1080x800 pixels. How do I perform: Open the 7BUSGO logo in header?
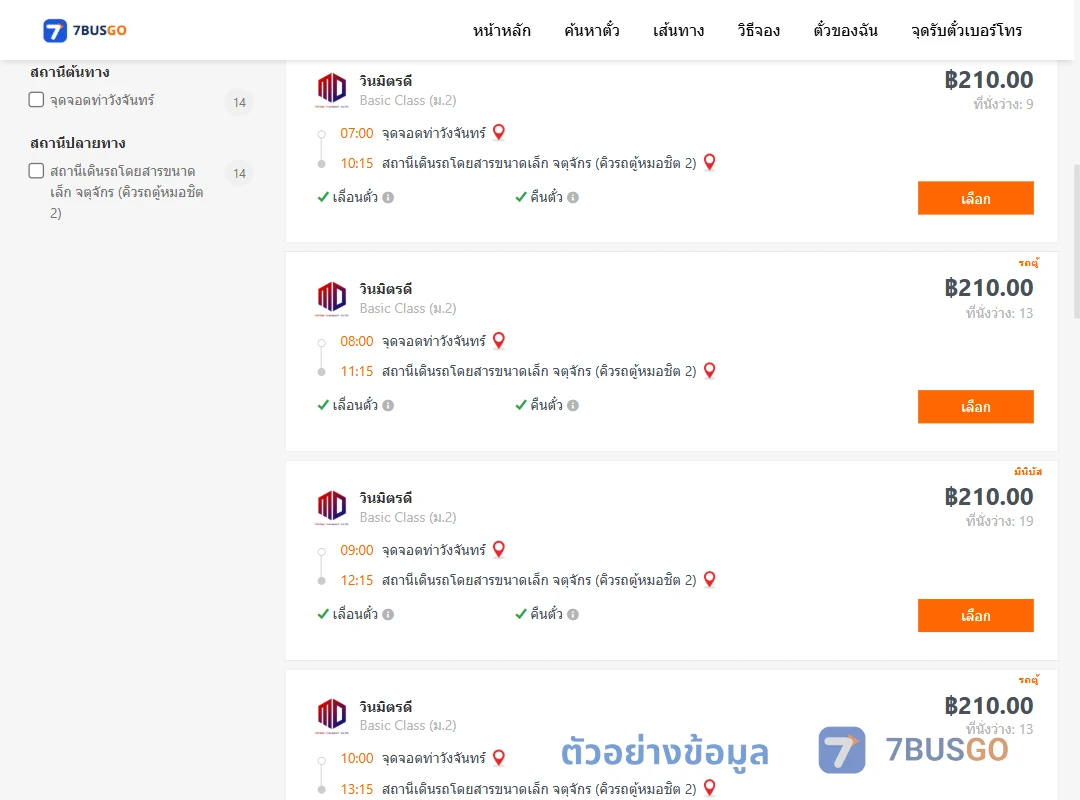tap(85, 30)
